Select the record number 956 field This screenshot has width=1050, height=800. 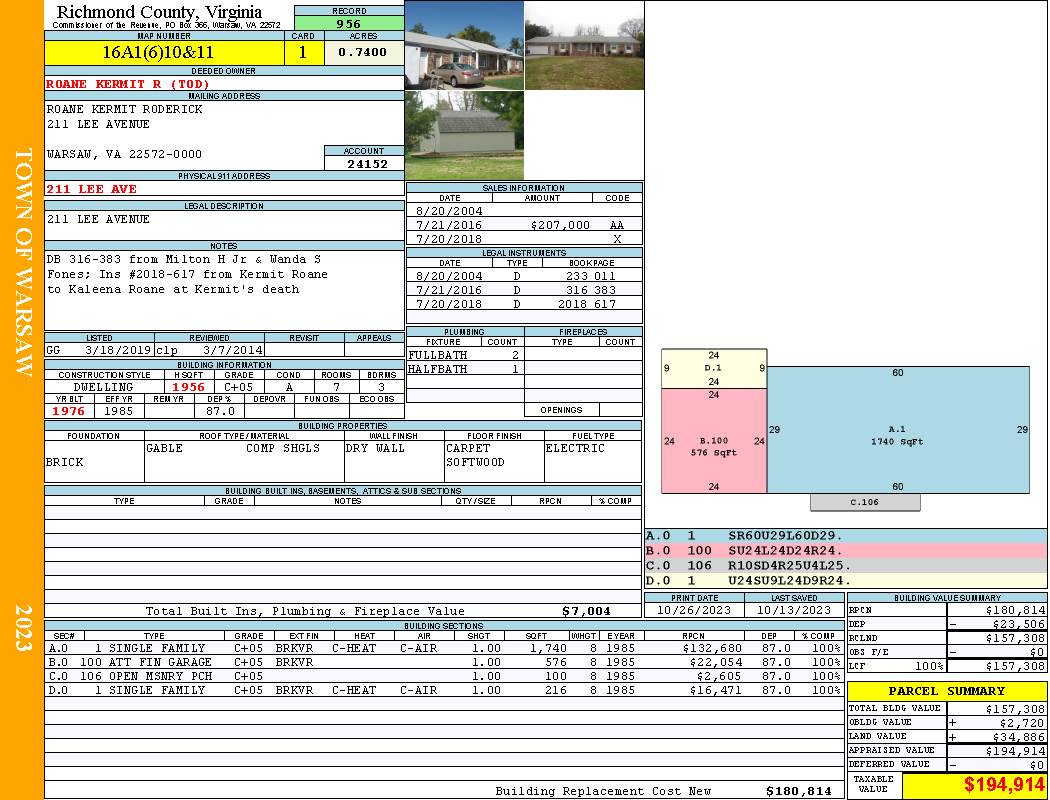pos(349,24)
